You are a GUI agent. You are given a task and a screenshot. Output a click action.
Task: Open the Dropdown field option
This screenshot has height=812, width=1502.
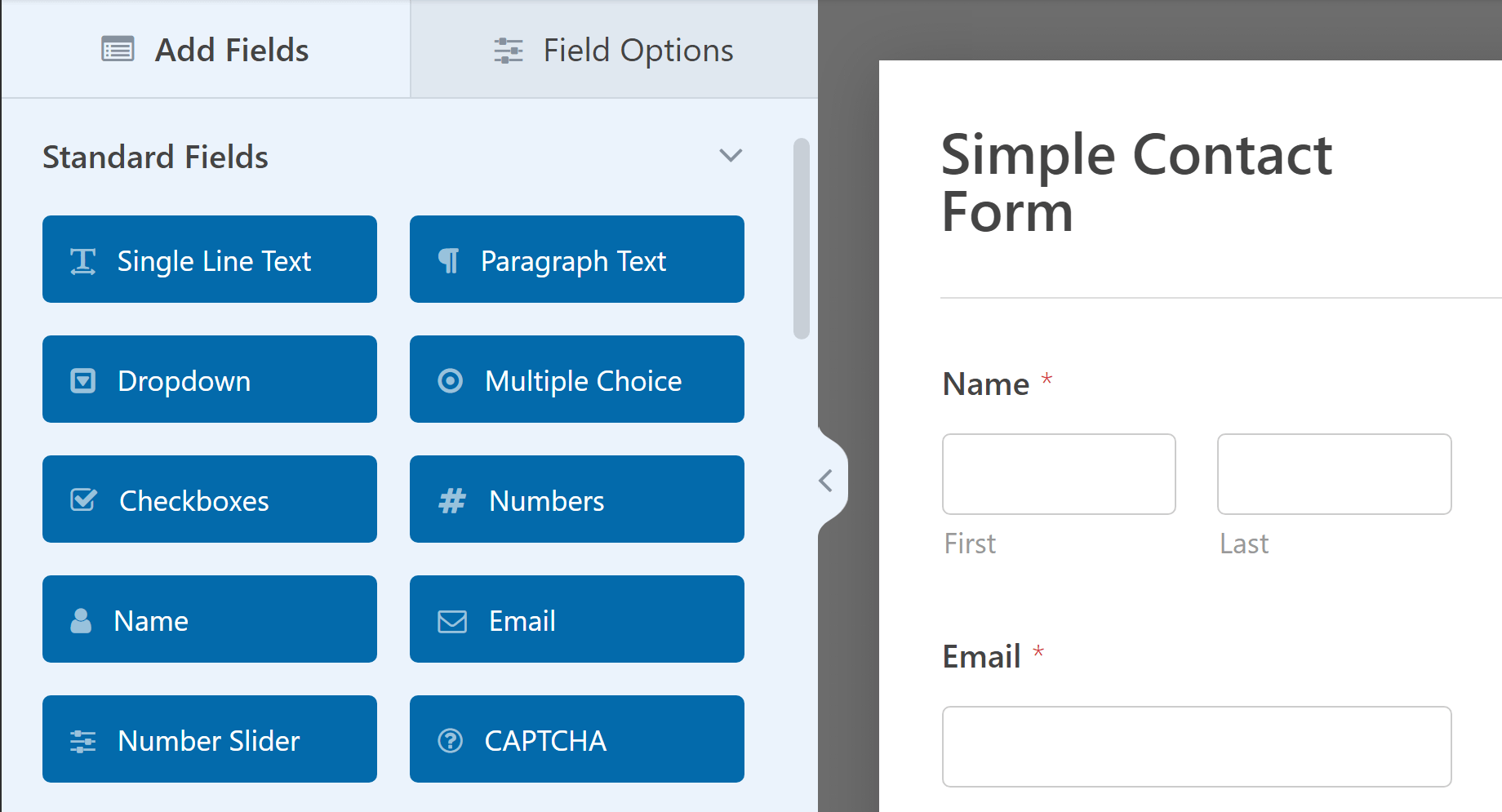(x=209, y=379)
